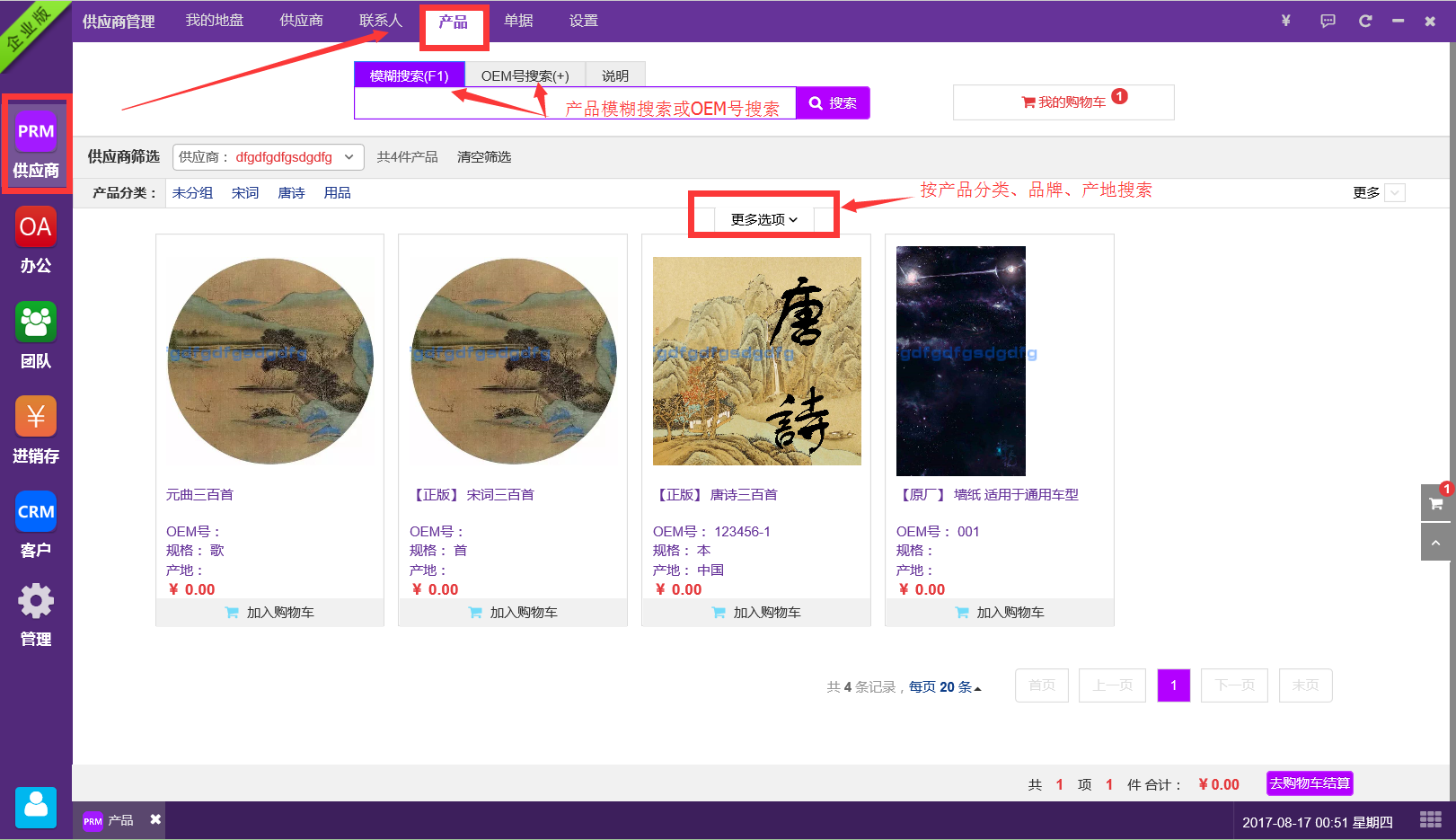Go to page 1
Viewport: 1456px width, 840px height.
point(1174,685)
